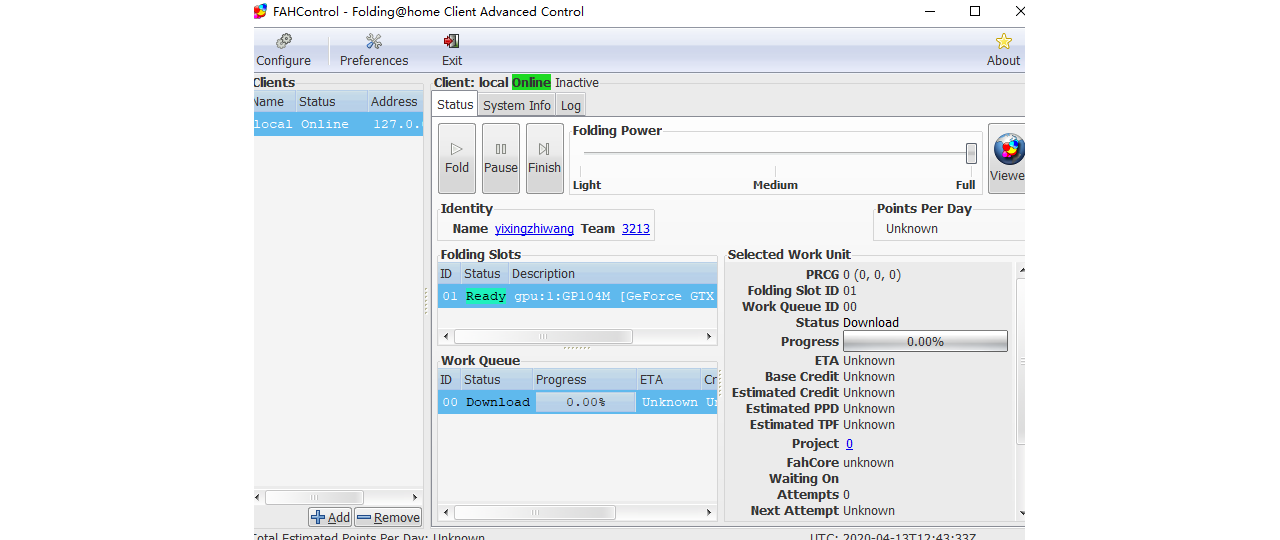Image resolution: width=1280 pixels, height=540 pixels.
Task: Click the Remove client button
Action: point(388,517)
